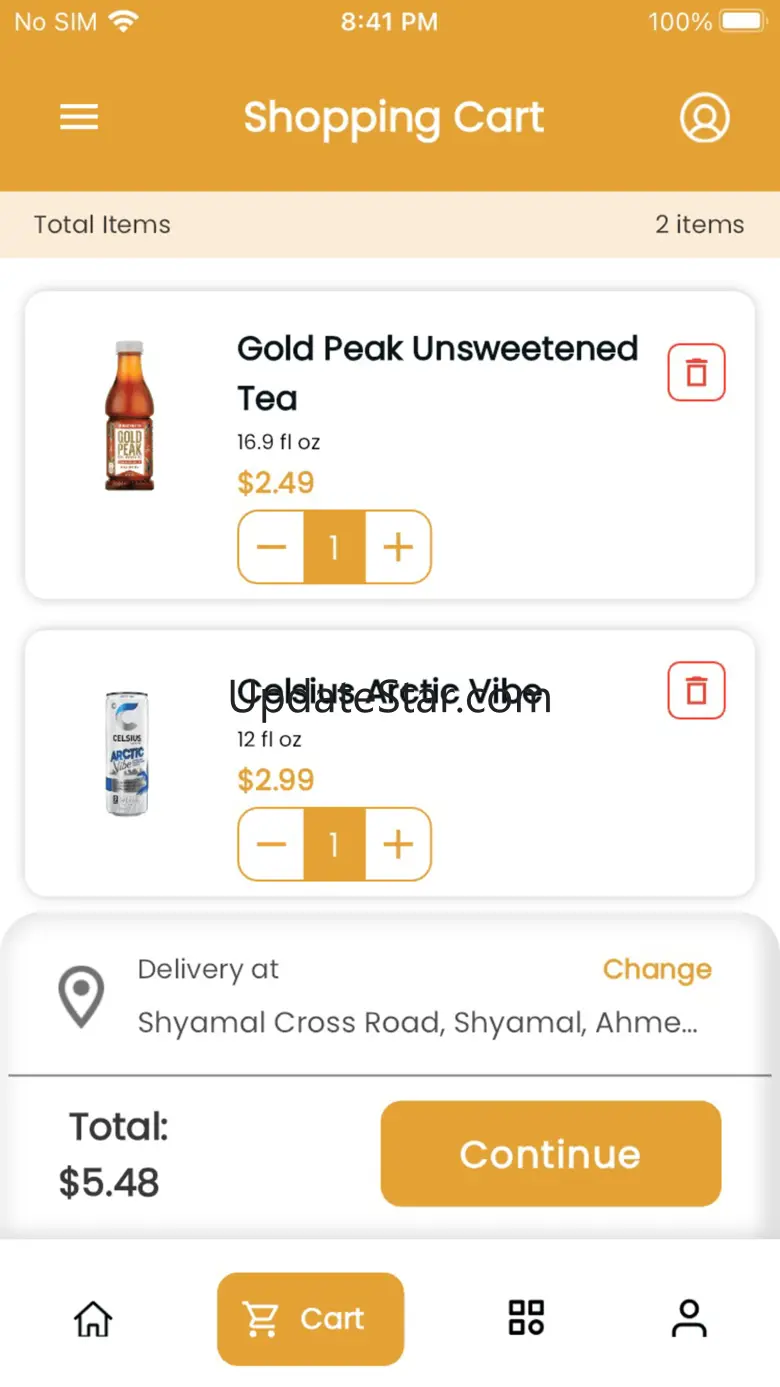Screen dimensions: 780x1387
Task: Tap the Gold Peak Tea bottle image
Action: coord(130,416)
